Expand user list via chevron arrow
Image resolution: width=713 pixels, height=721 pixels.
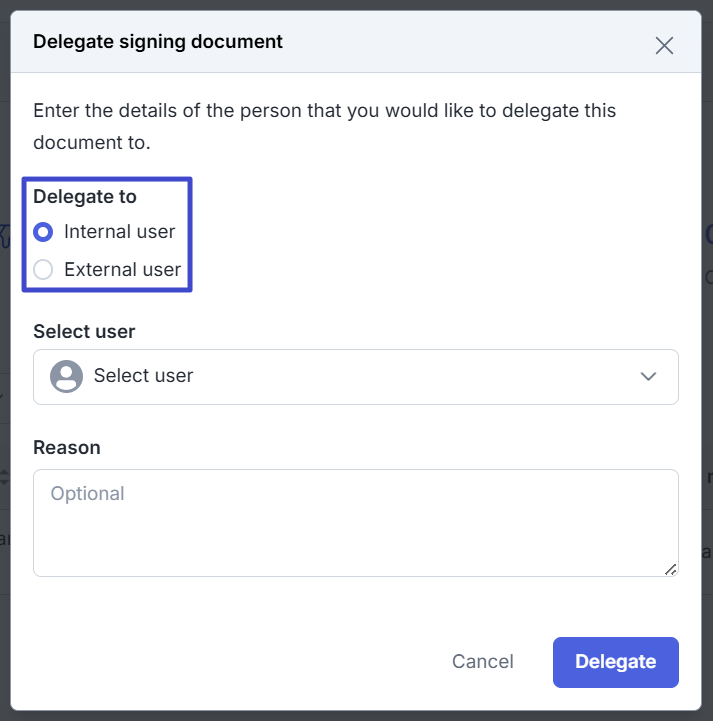tap(648, 377)
